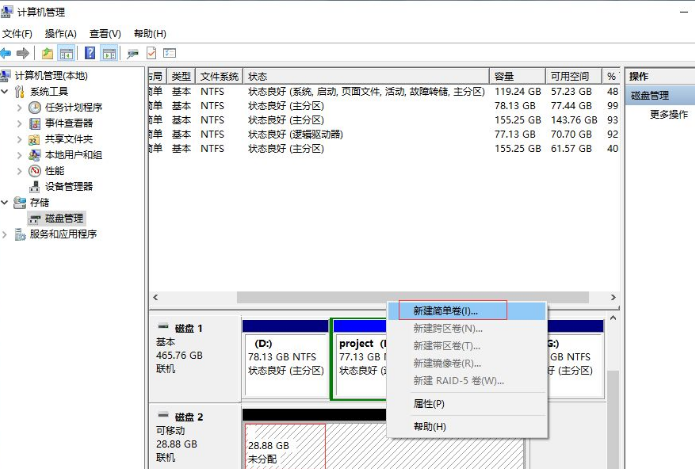
Task: Select Properties (属性) in context menu
Action: point(429,403)
